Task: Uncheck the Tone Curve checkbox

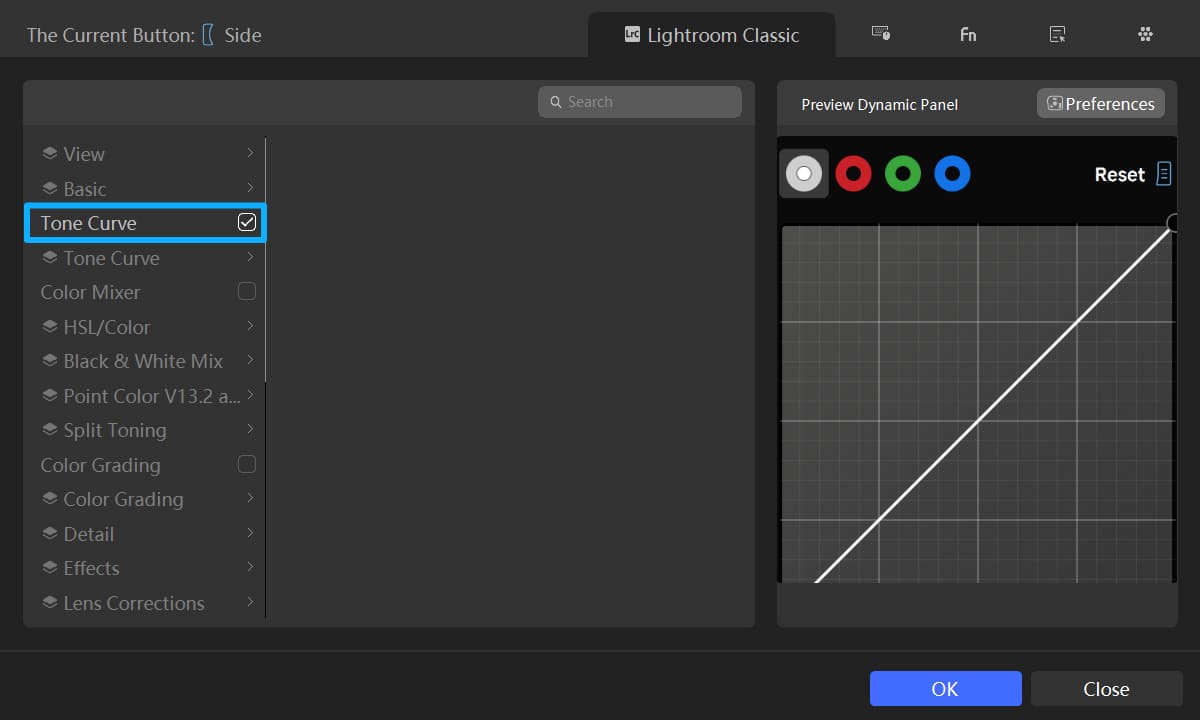Action: 247,222
